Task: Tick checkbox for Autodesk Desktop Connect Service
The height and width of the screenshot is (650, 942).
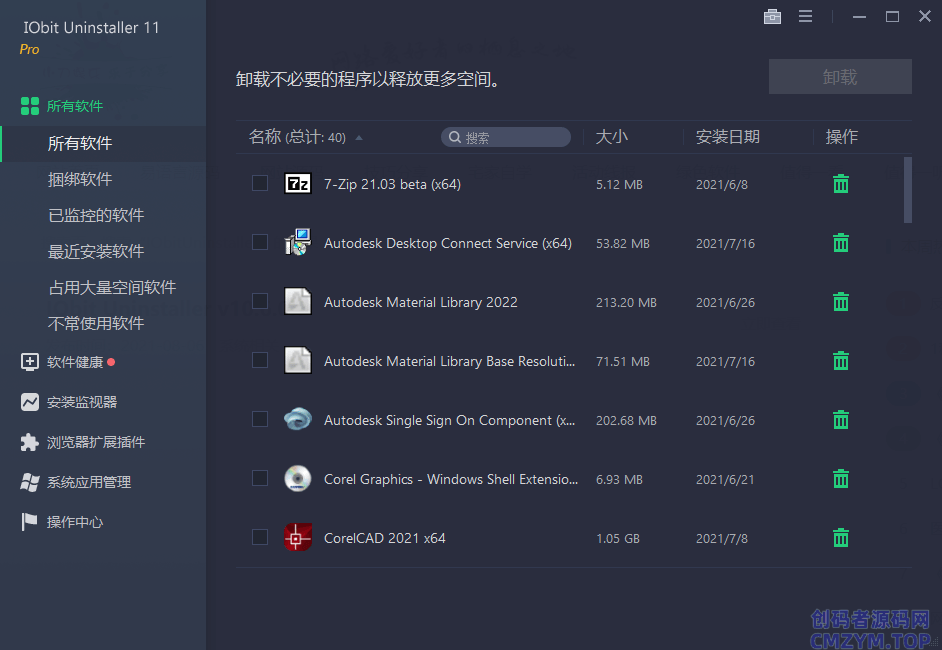Action: point(260,242)
